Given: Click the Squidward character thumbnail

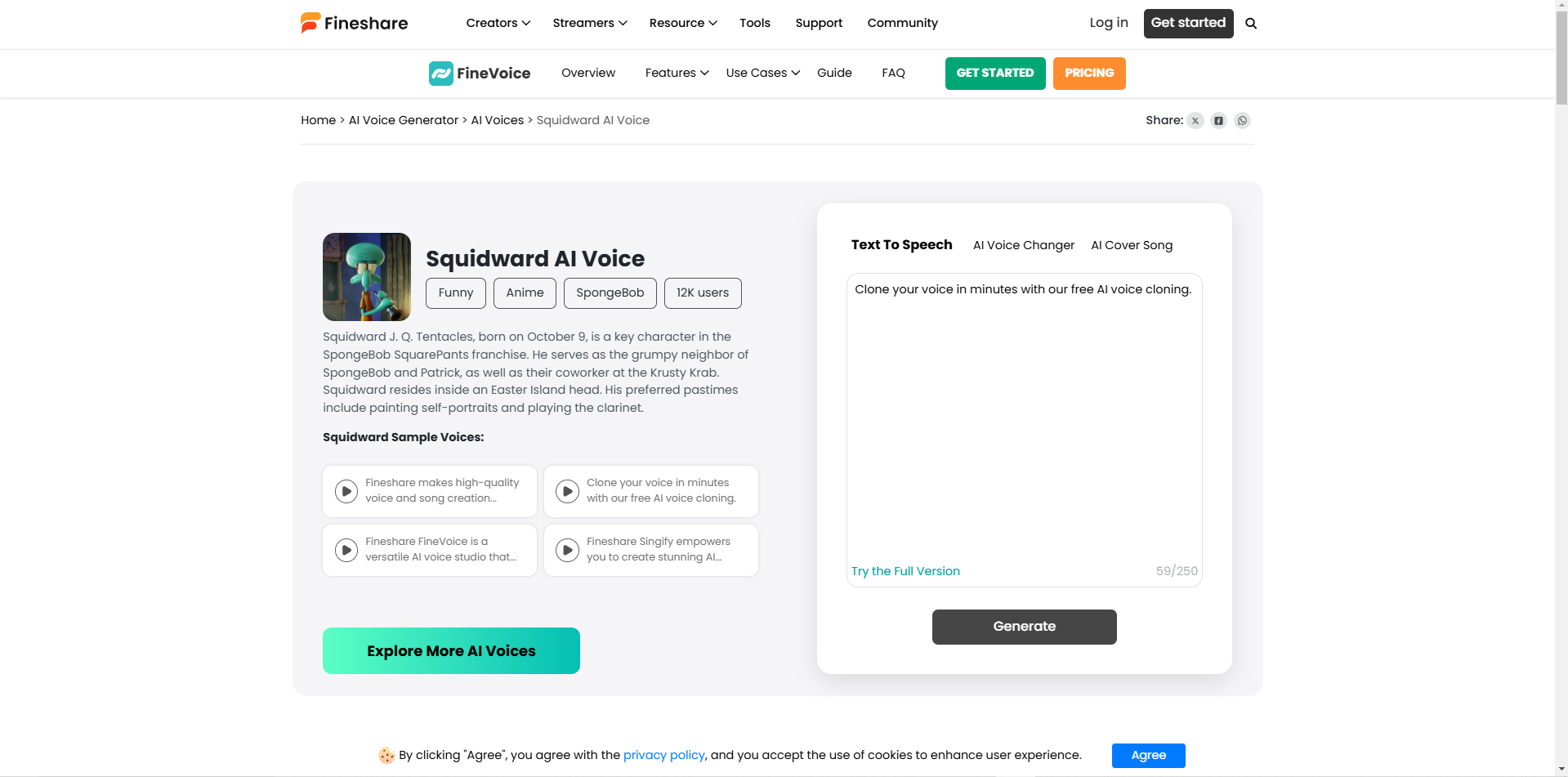Looking at the screenshot, I should 367,277.
